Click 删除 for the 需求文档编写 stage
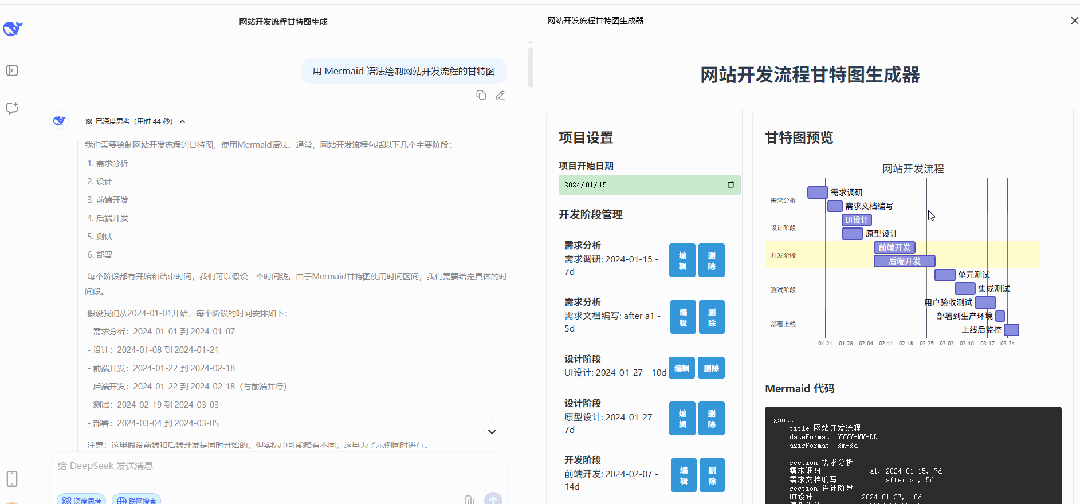The width and height of the screenshot is (1080, 504). point(712,317)
